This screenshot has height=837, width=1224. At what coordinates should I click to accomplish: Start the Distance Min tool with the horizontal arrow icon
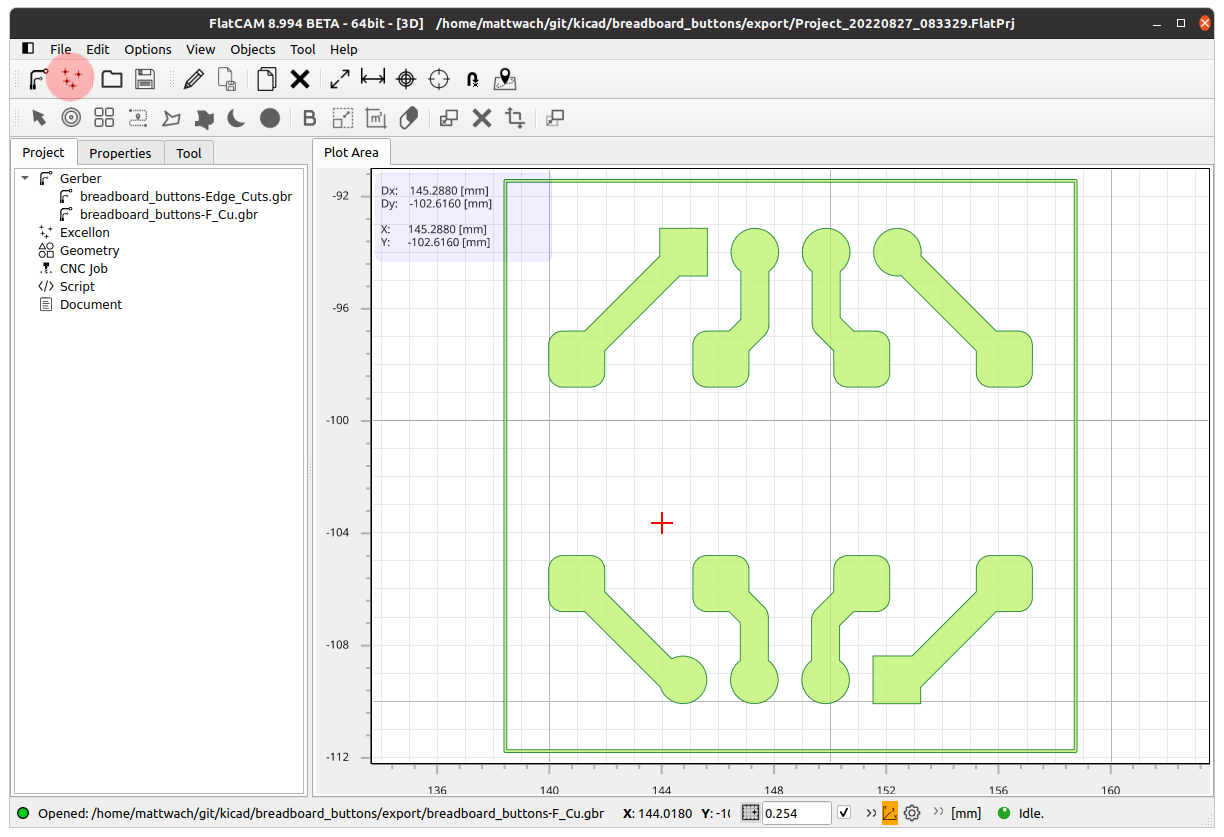(x=373, y=79)
